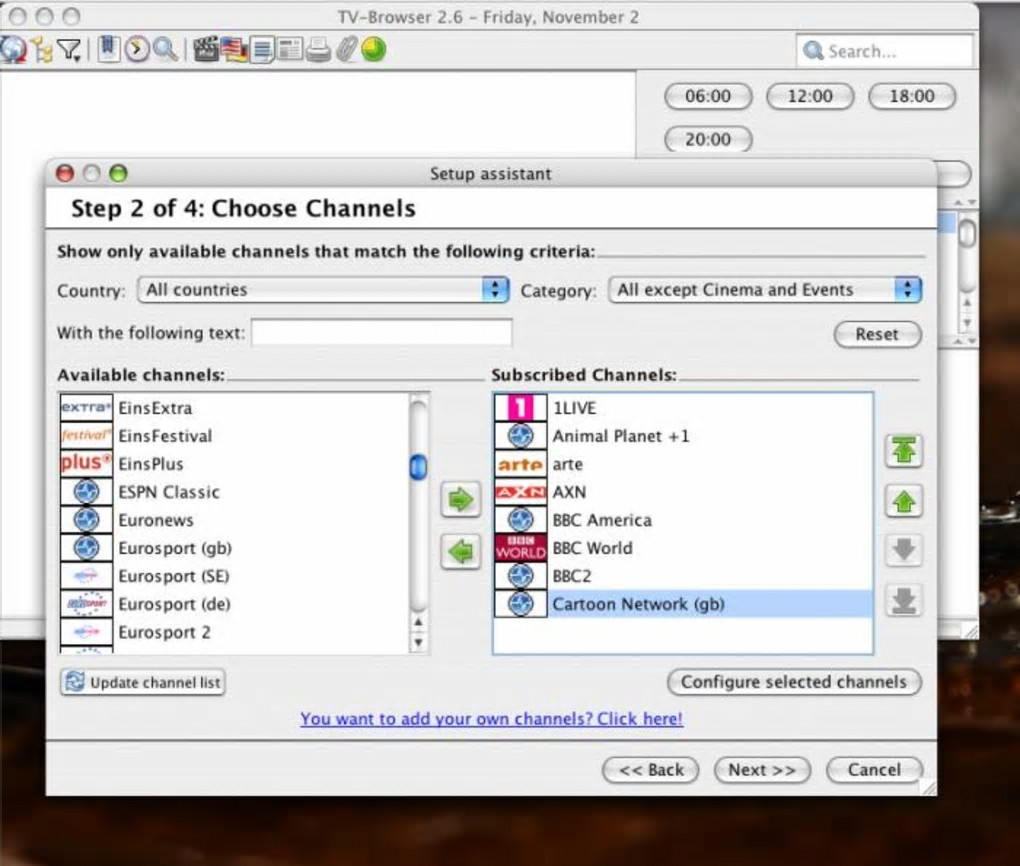Jump to 20:00 in the program table

tap(708, 139)
